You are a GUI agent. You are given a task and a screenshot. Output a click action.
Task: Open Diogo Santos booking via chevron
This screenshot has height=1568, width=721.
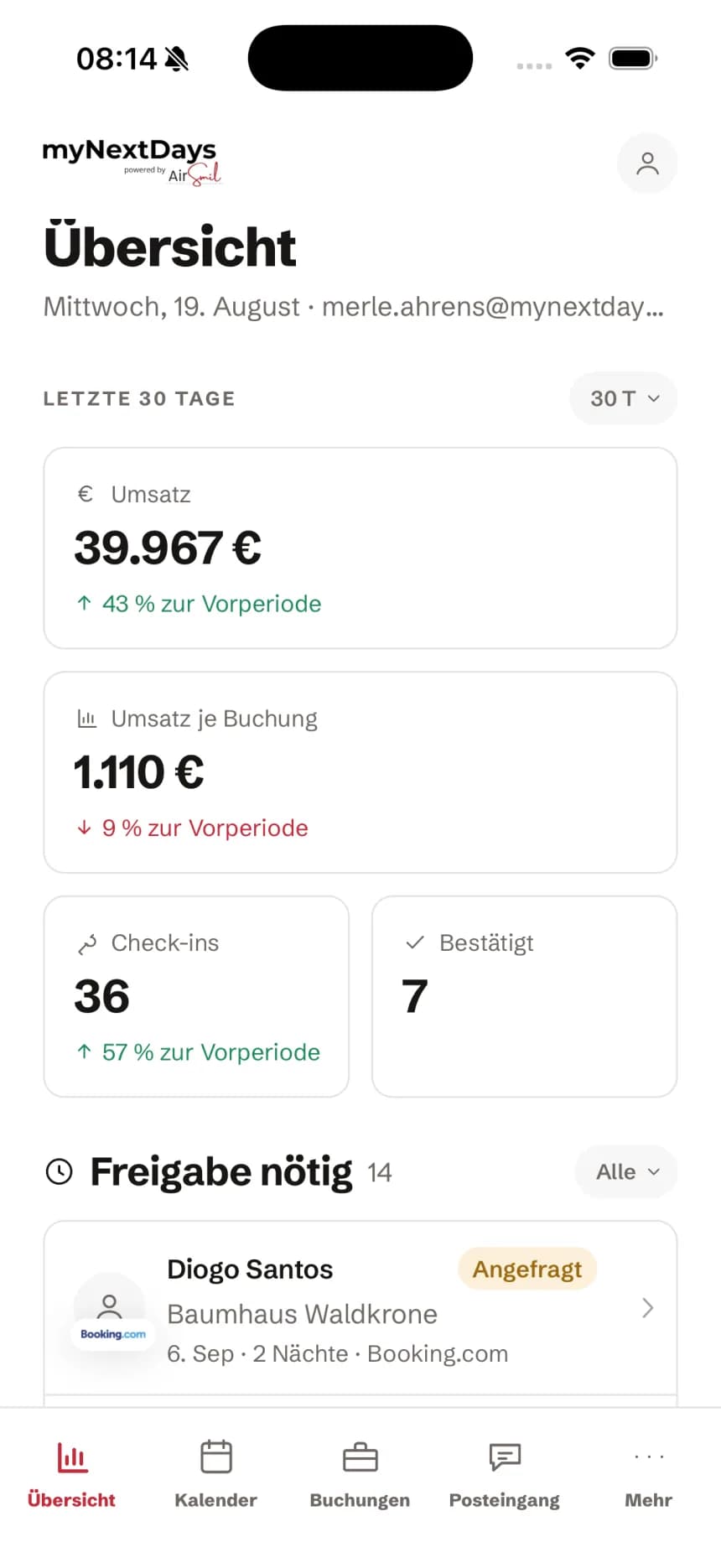coord(647,1308)
